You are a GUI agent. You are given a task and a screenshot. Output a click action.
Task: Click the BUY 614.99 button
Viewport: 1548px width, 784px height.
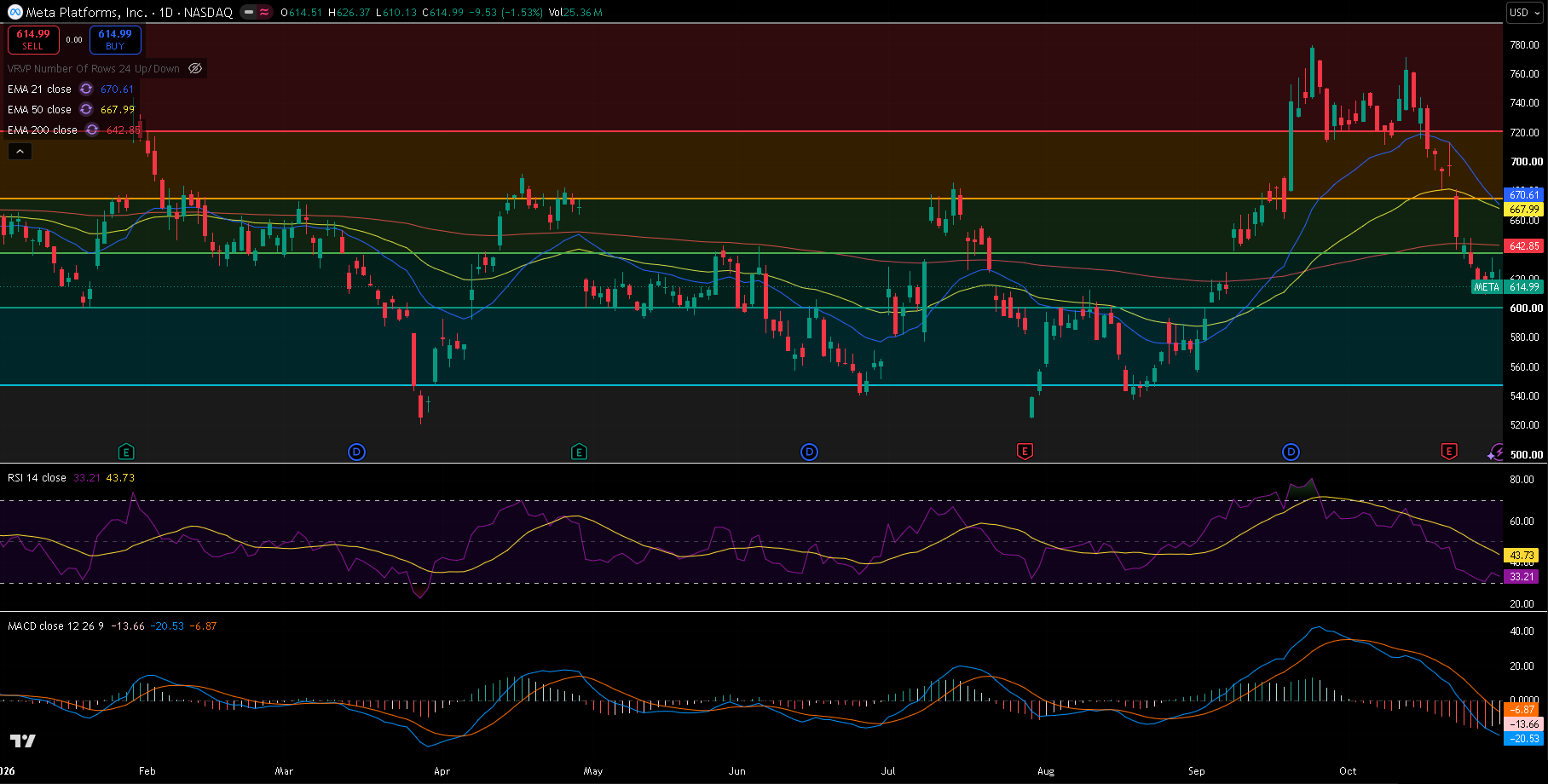point(115,39)
